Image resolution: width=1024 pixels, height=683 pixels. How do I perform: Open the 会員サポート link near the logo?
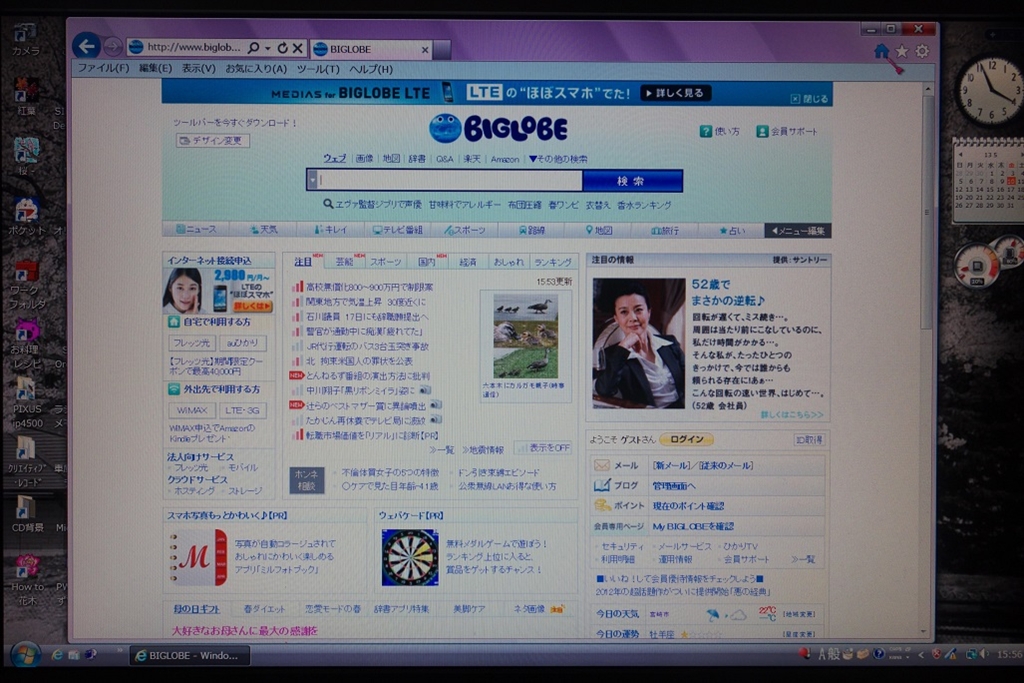coord(787,131)
